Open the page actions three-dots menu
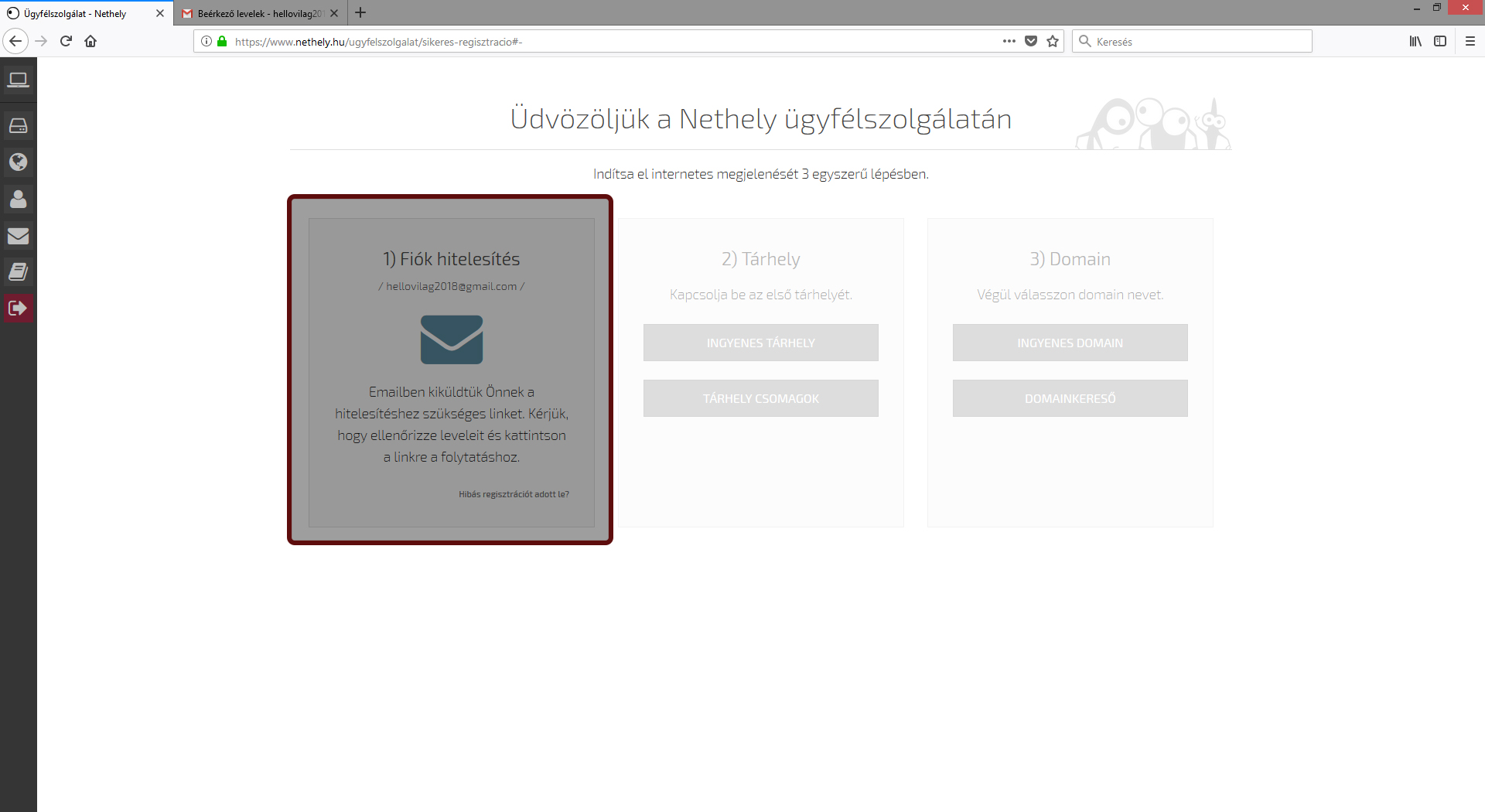 click(x=1009, y=41)
